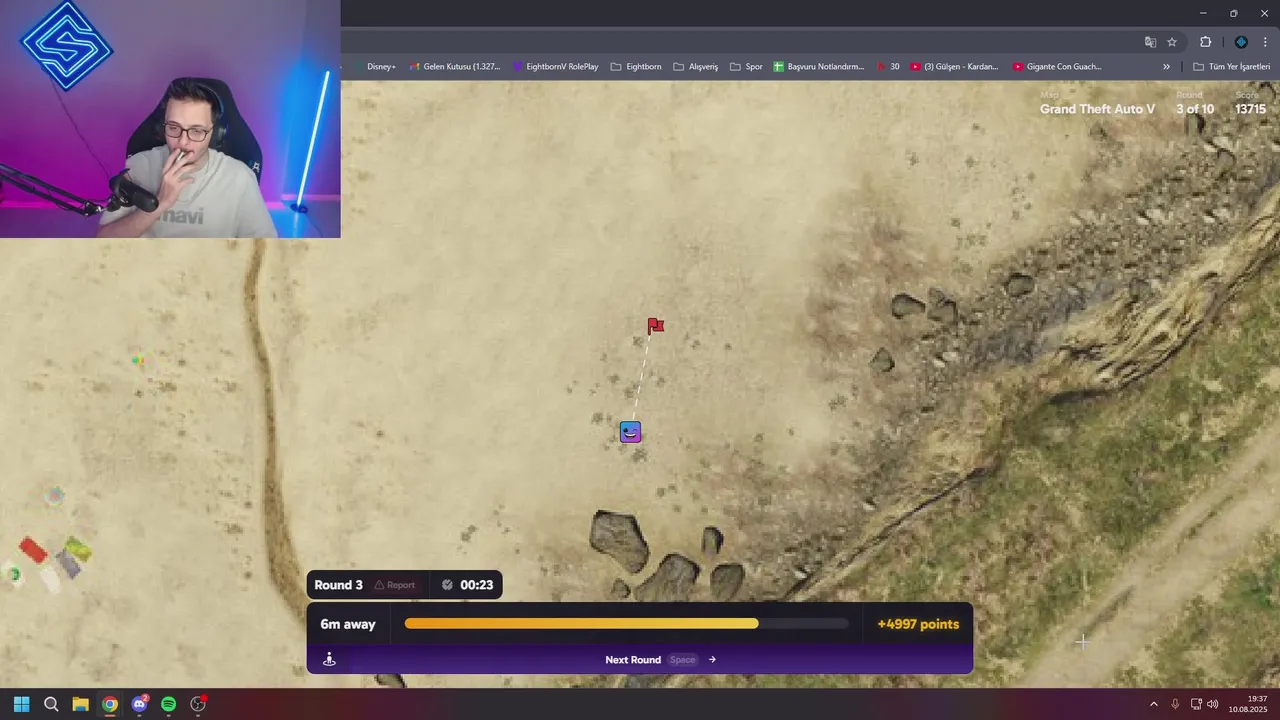Click the 00:23 timer value

tap(476, 585)
